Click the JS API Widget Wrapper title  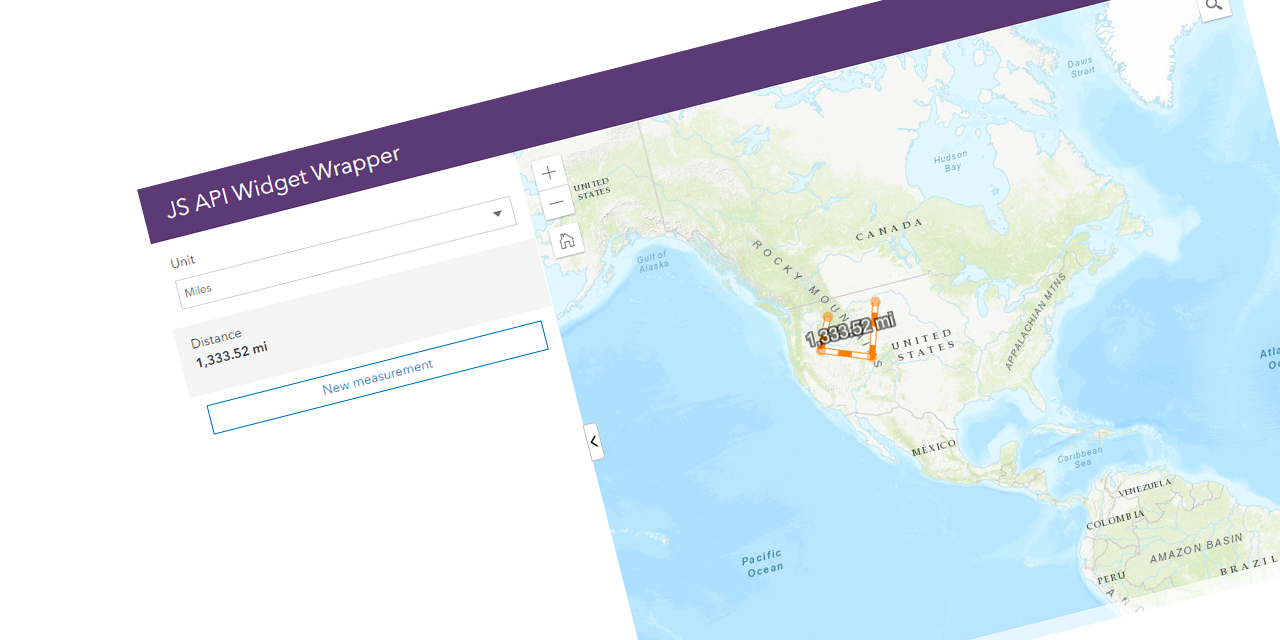pos(284,181)
